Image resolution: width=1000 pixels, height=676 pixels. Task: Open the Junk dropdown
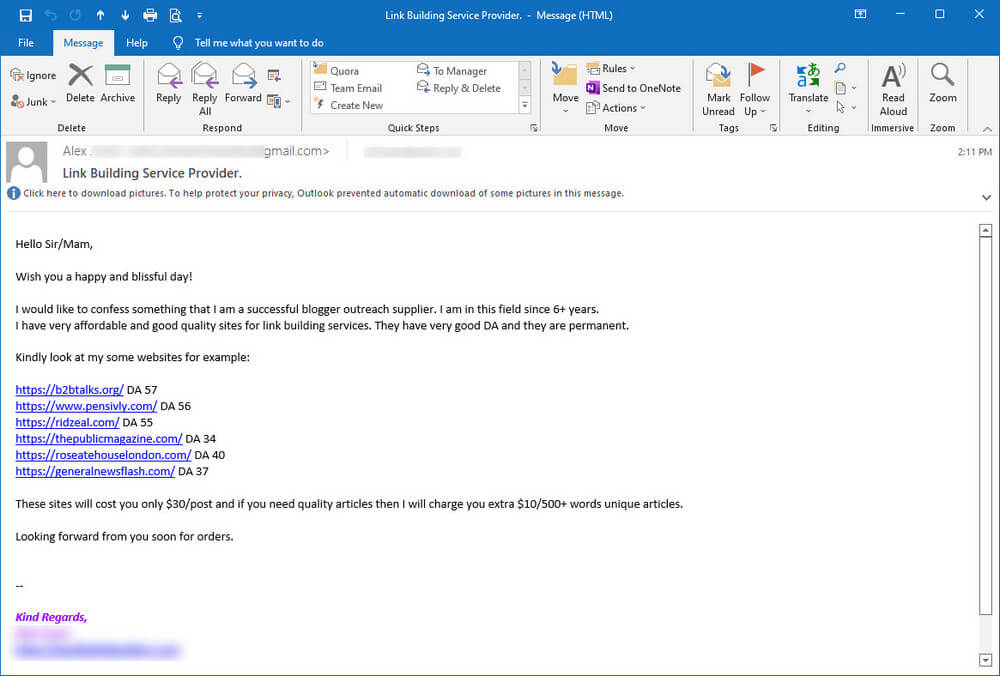coord(33,101)
